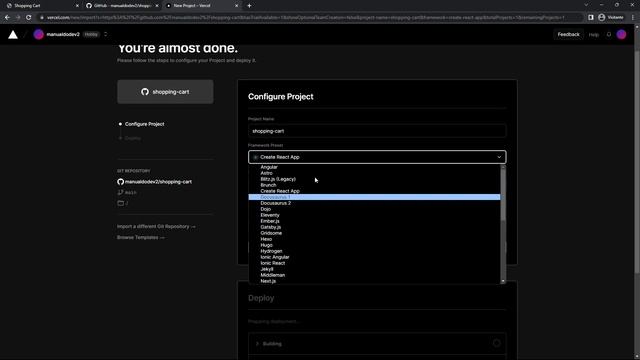640x360 pixels.
Task: Open the team switcher chevron next to Hobby
Action: (x=106, y=35)
